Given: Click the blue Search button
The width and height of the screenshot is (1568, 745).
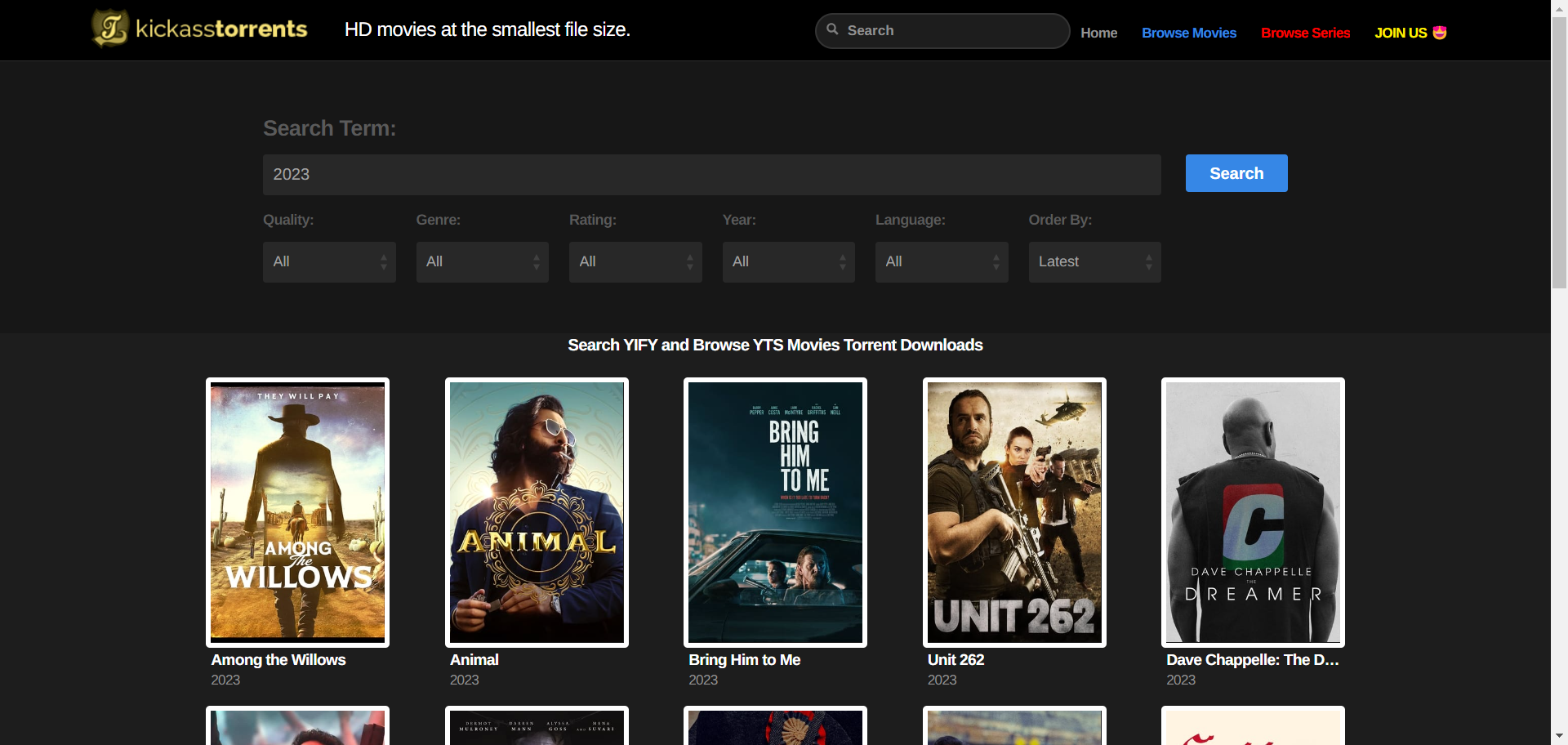Looking at the screenshot, I should point(1236,173).
